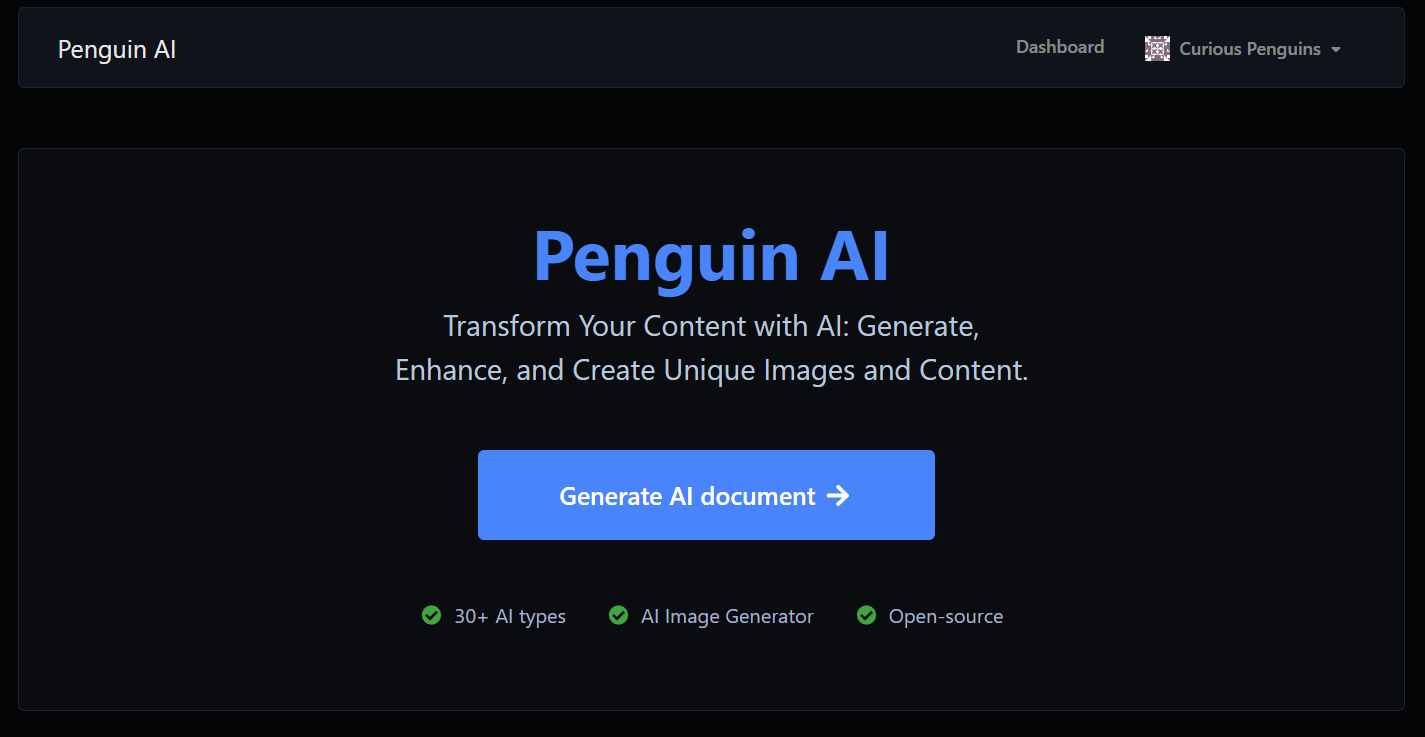Click the checkmark icon next to "AI Image Generator"

coord(618,614)
